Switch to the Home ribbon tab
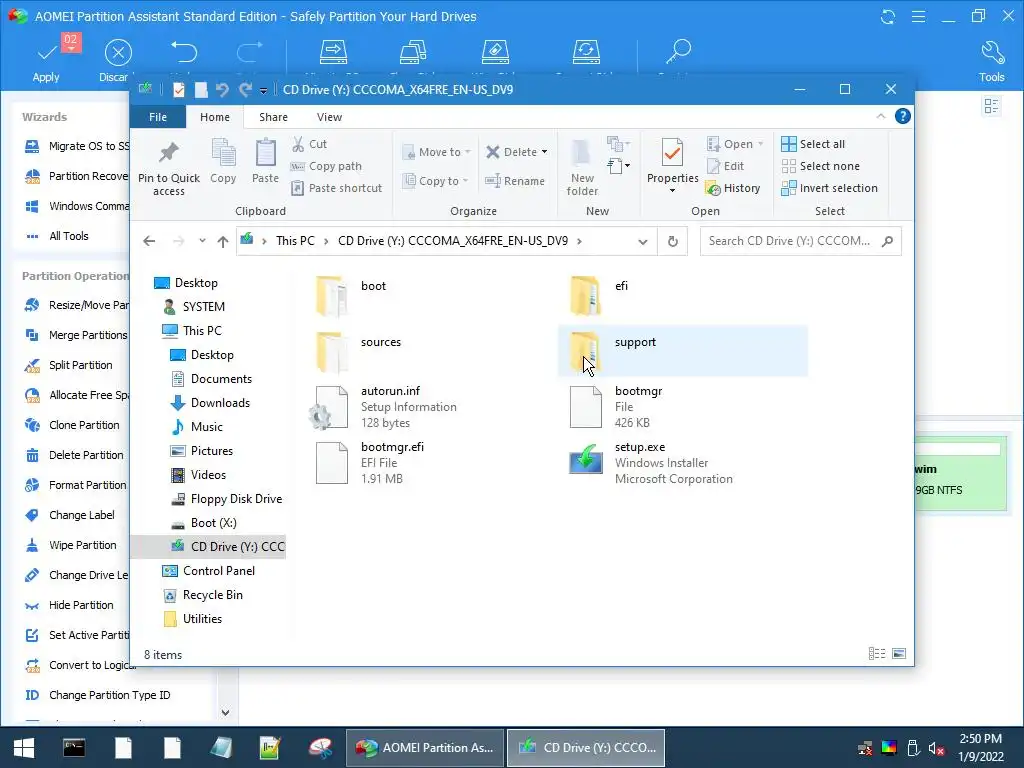1024x768 pixels. (x=215, y=117)
